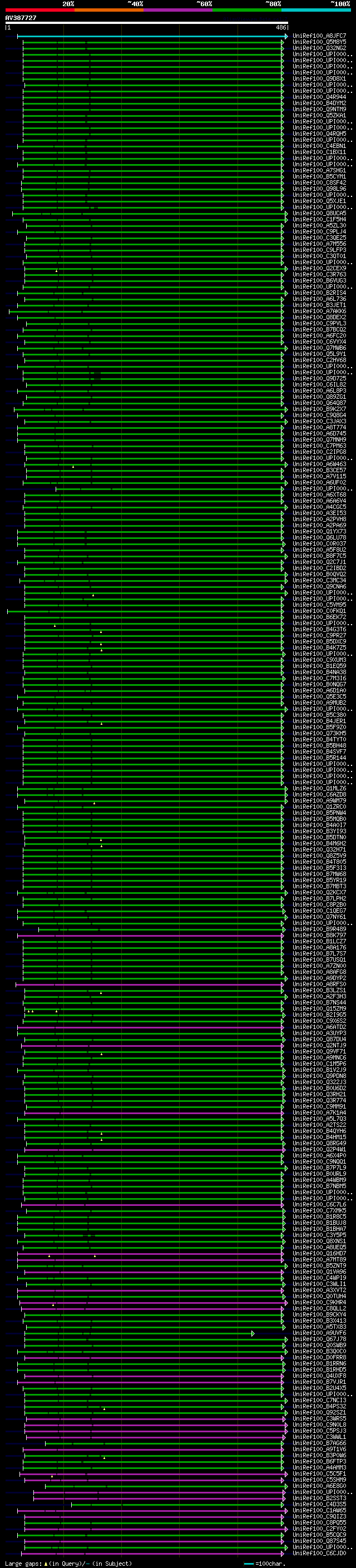Select hit label UniRef100_Q73KH5
The width and height of the screenshot is (356, 1568).
pos(319,734)
